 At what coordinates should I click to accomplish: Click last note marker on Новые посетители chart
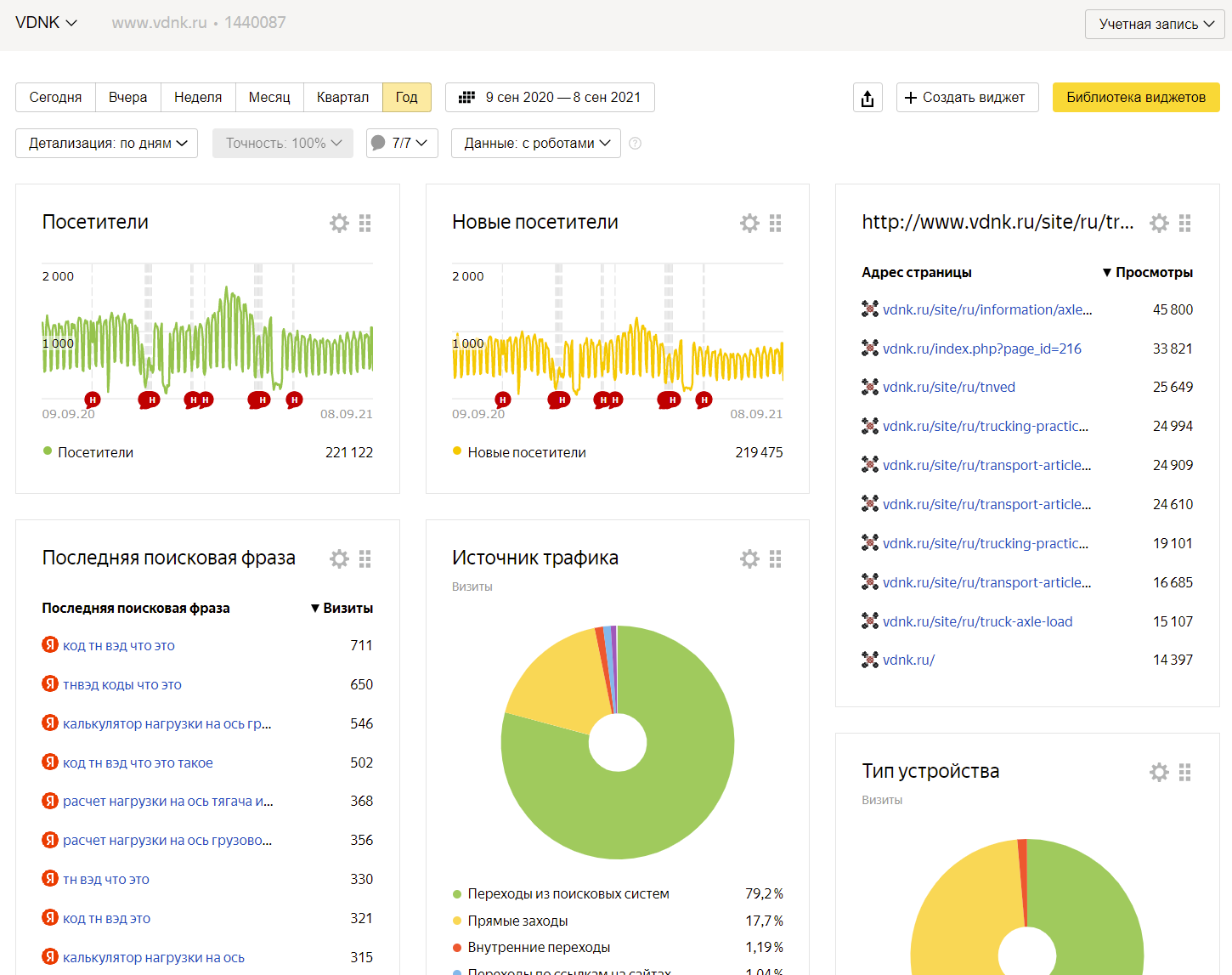(x=704, y=400)
